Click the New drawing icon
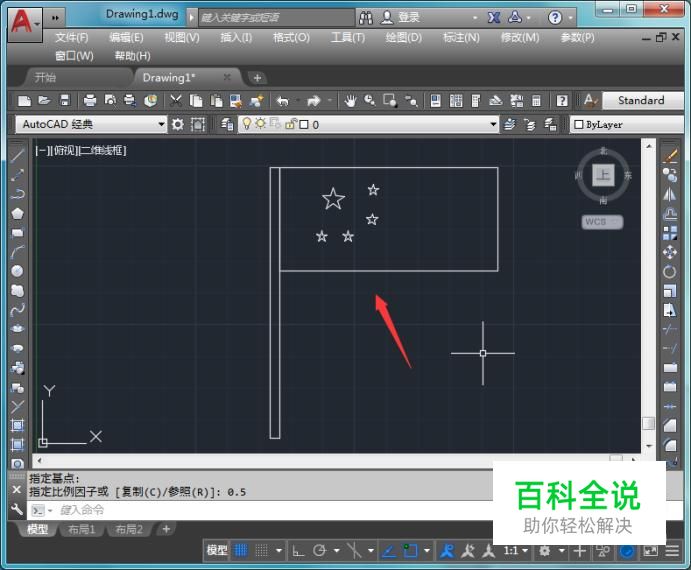This screenshot has width=691, height=570. 24,101
